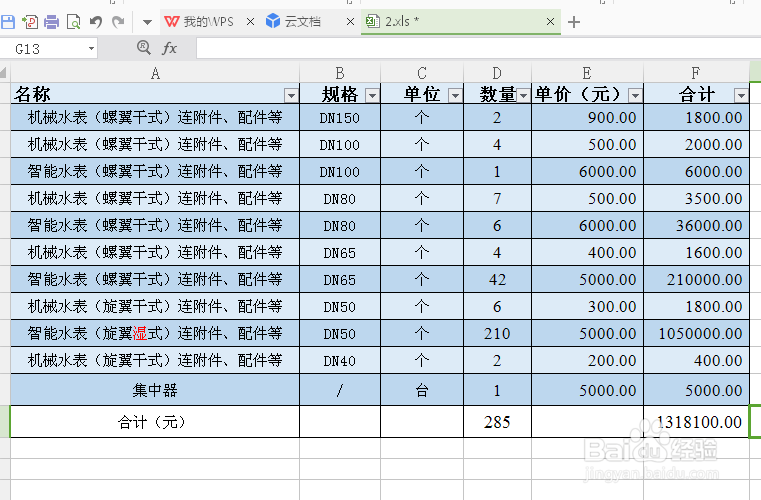Click the formula zoom magnifier icon
Viewport: 761px width, 500px height.
(x=144, y=48)
